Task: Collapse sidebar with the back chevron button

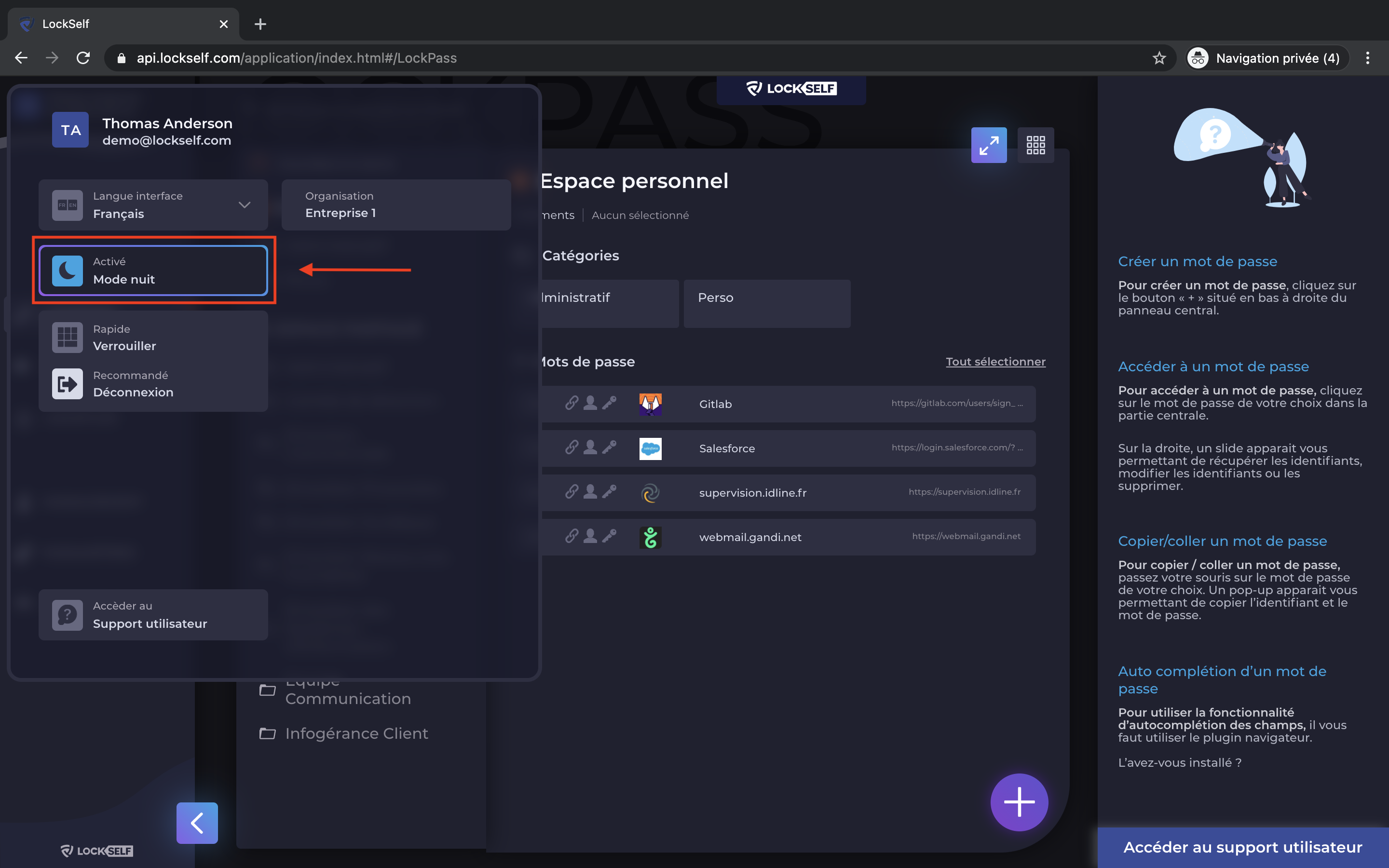Action: (x=197, y=823)
